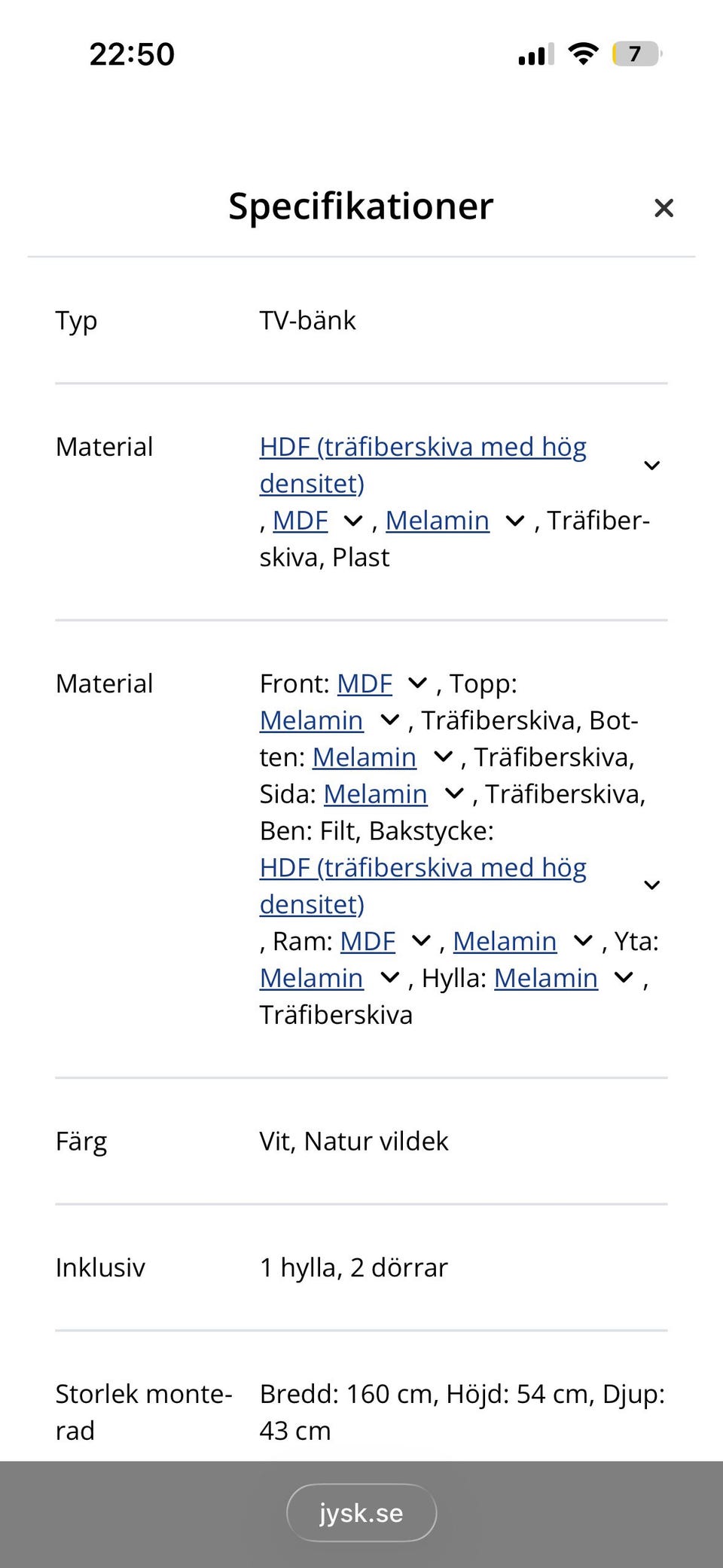Expand chevron next to Front: MDF
The width and height of the screenshot is (723, 1568).
pos(417,684)
